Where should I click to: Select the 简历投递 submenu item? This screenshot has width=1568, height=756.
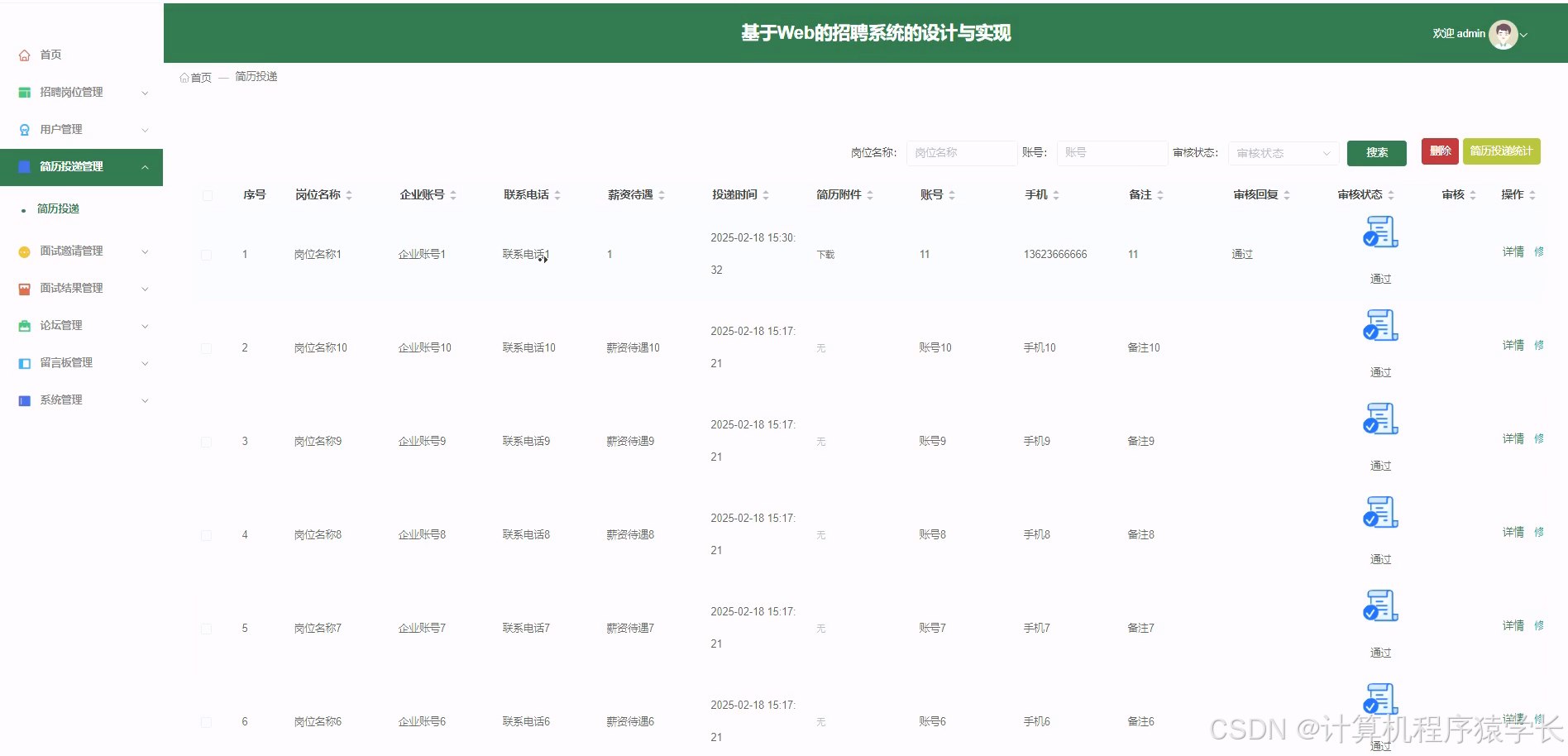[x=58, y=208]
